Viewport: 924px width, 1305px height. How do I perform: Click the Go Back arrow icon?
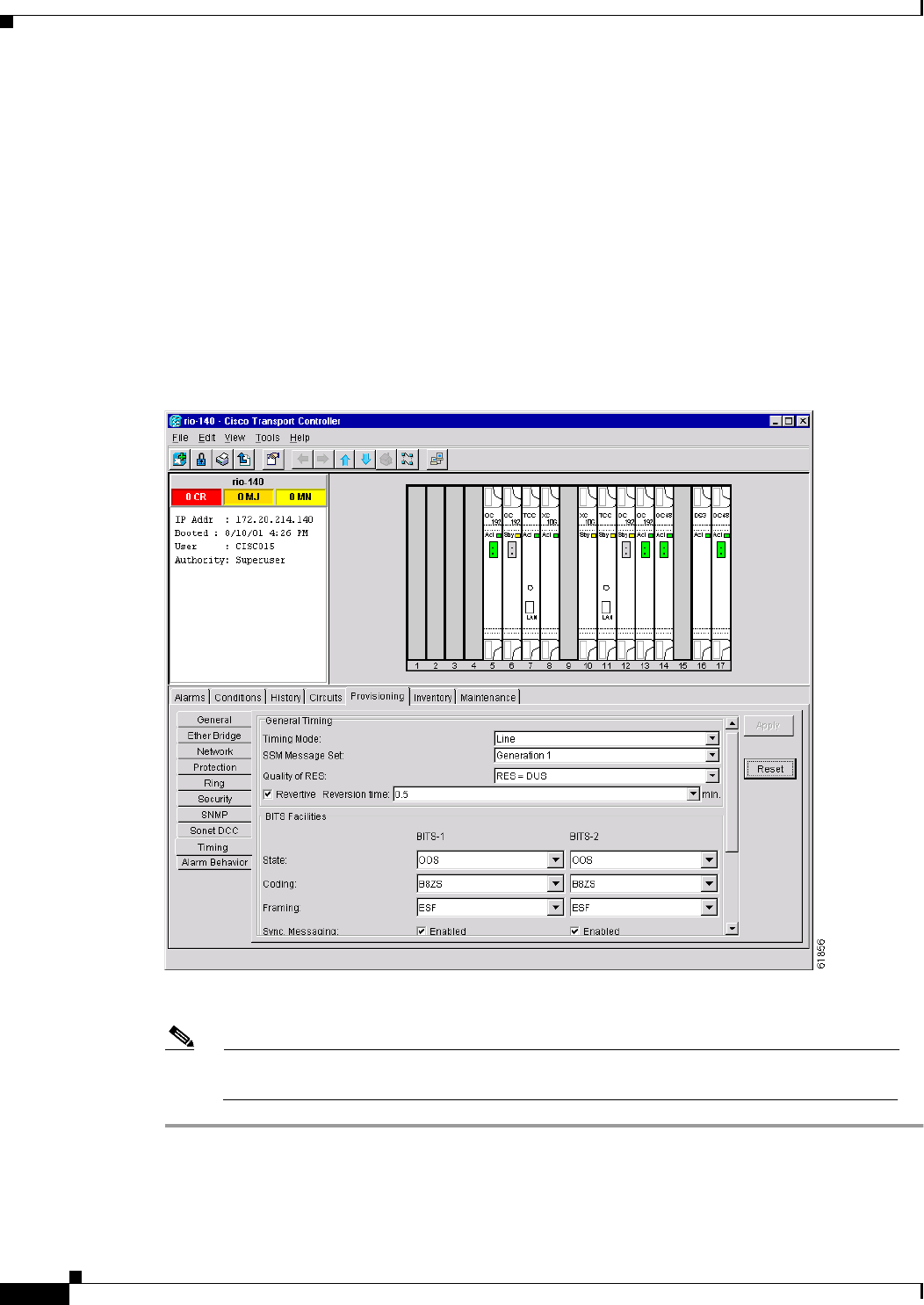pos(303,459)
